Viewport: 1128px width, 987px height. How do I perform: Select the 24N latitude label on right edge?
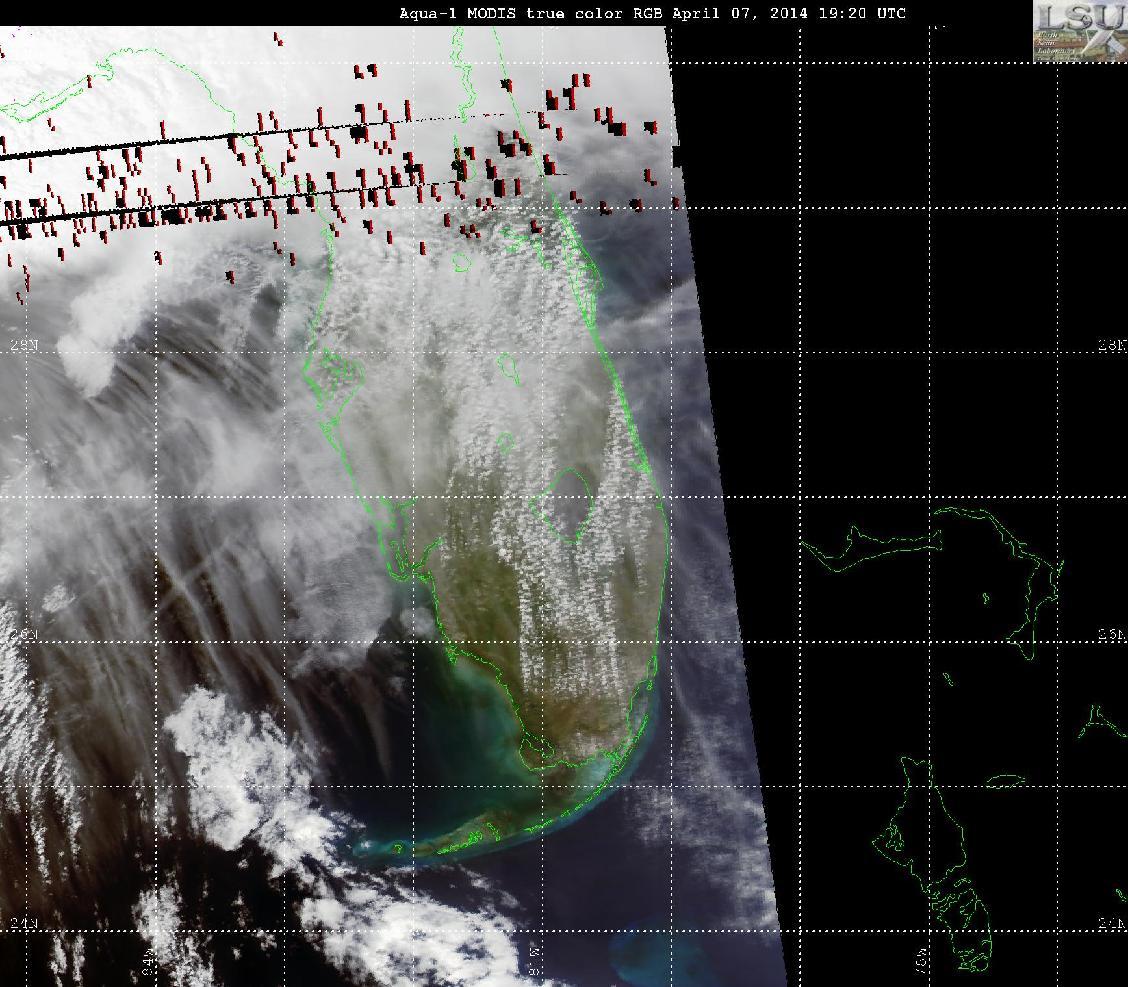[x=1112, y=923]
